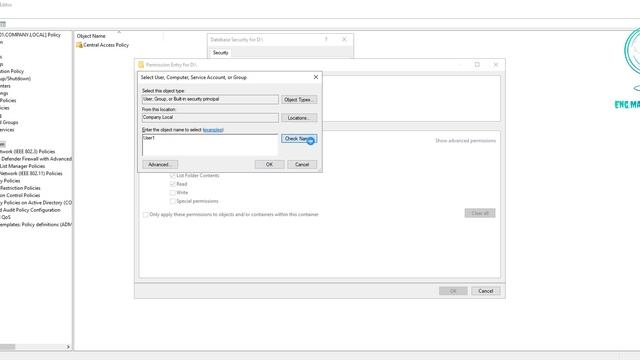The image size is (640, 360).
Task: Select COMPANY.LOCAL] Policy root tree node
Action: 30,35
